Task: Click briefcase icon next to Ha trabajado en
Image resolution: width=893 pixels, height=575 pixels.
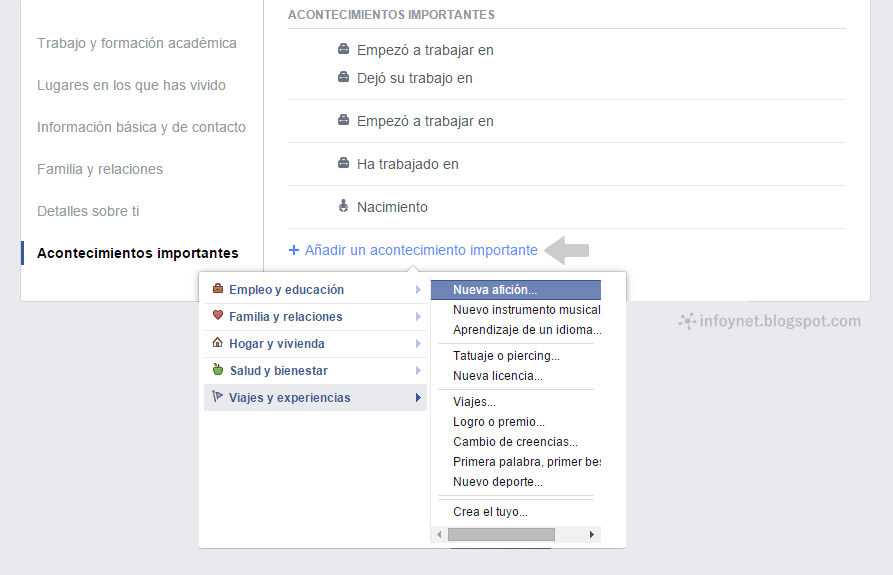Action: click(343, 163)
